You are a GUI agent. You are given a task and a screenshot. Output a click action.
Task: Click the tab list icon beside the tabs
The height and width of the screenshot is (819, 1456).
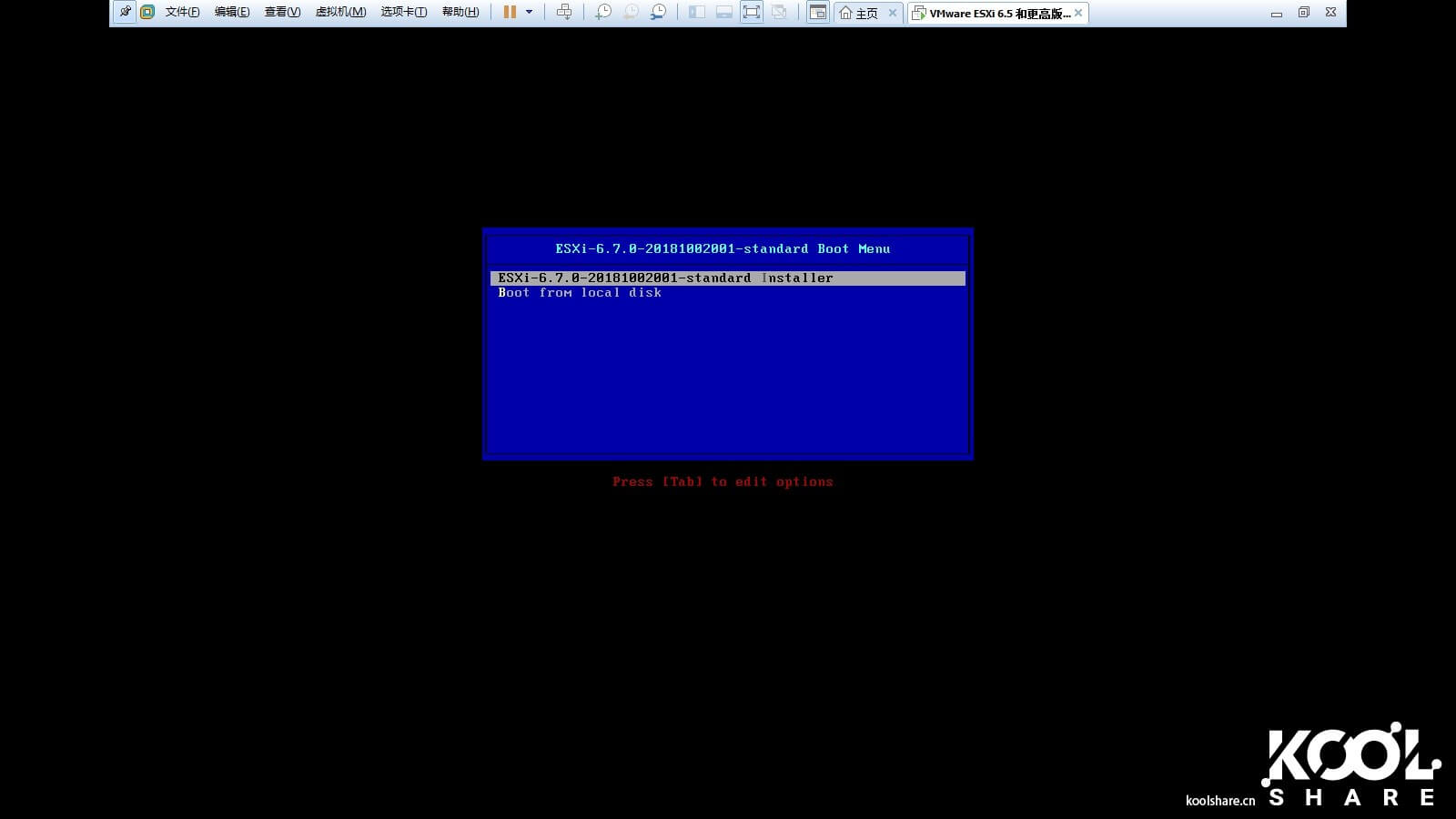pyautogui.click(x=816, y=12)
